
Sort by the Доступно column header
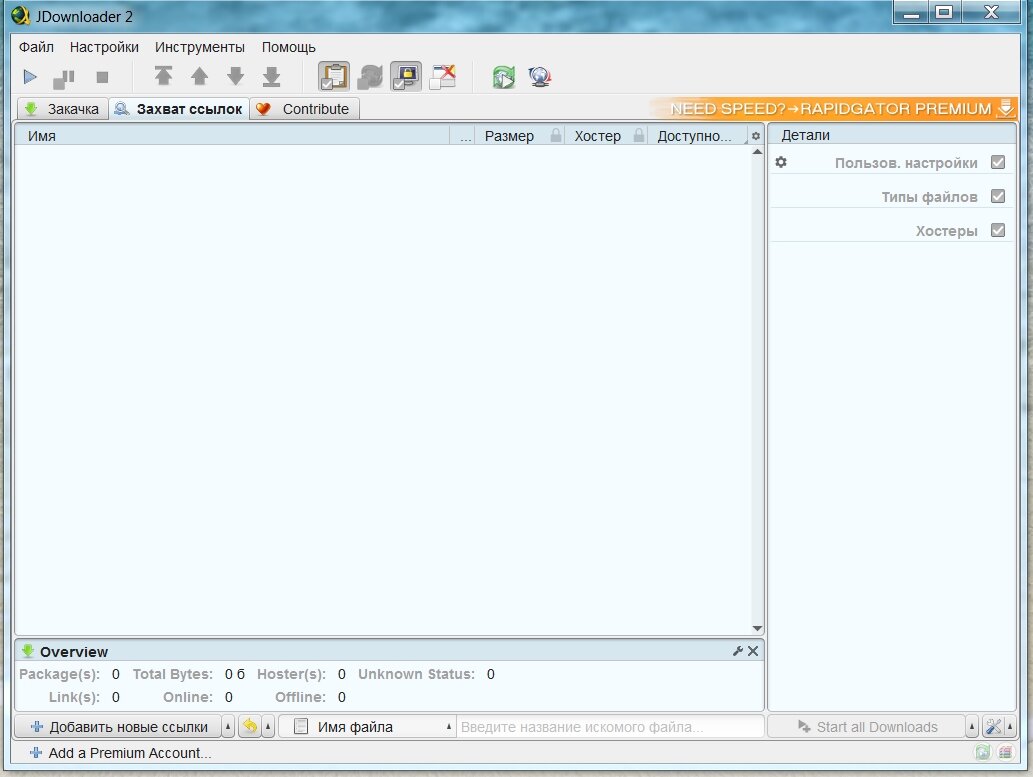coord(695,136)
